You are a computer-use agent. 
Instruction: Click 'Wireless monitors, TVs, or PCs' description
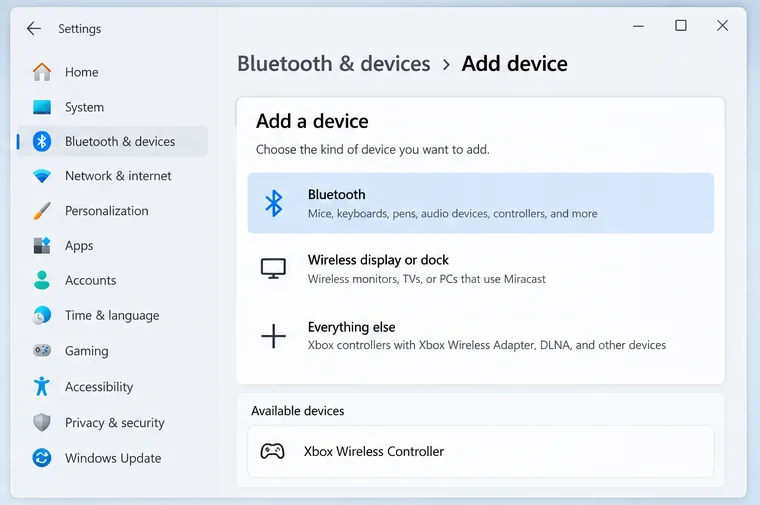point(427,279)
